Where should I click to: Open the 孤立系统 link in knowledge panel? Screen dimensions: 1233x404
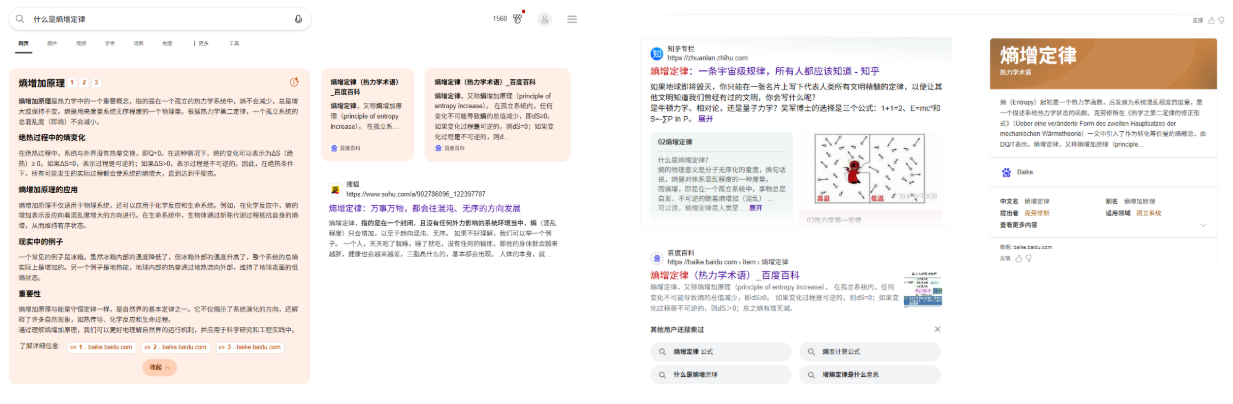(1150, 213)
